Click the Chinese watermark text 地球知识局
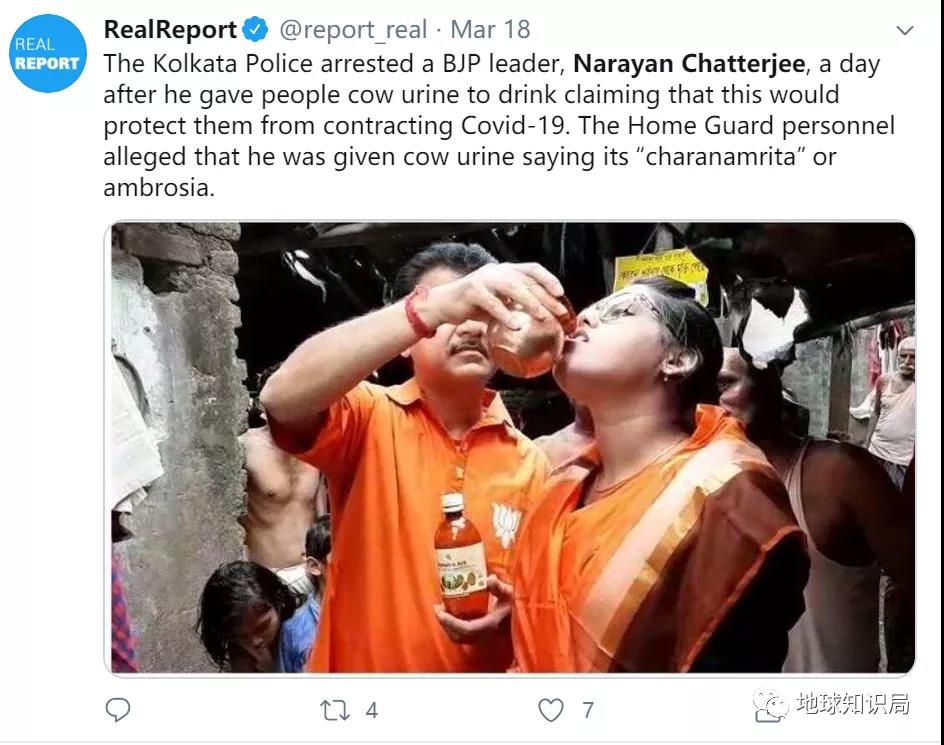Viewport: 944px width, 745px height. point(853,704)
